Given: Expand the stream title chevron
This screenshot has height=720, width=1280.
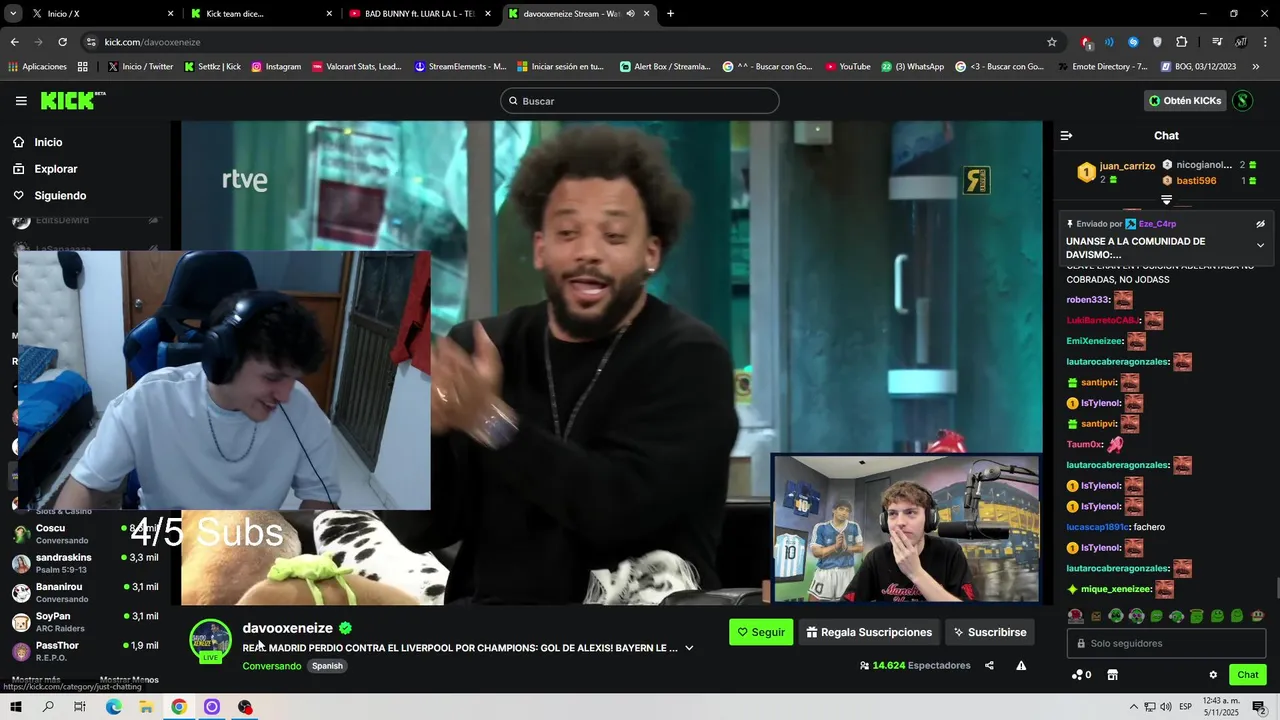Looking at the screenshot, I should coord(689,648).
